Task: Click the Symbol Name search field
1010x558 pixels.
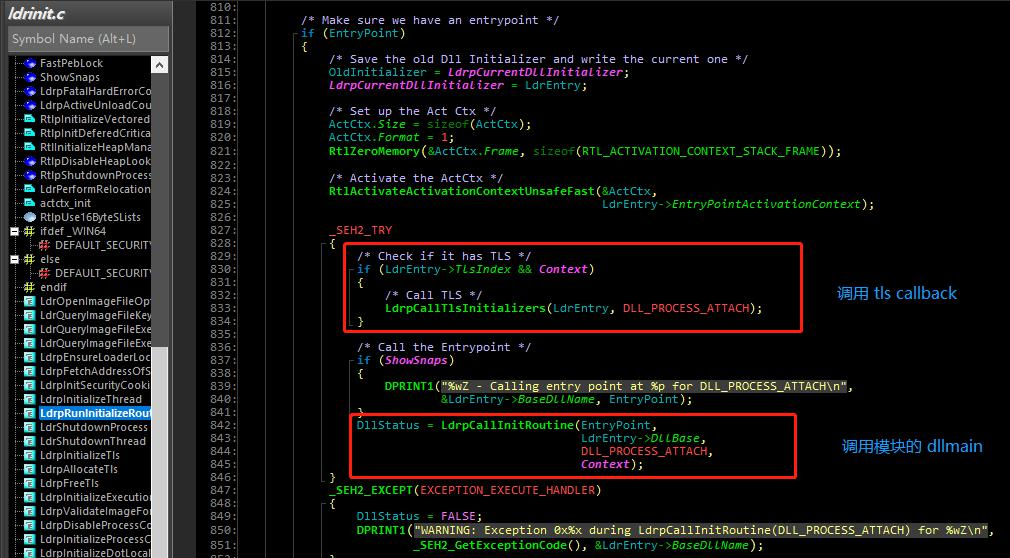Action: [x=87, y=39]
